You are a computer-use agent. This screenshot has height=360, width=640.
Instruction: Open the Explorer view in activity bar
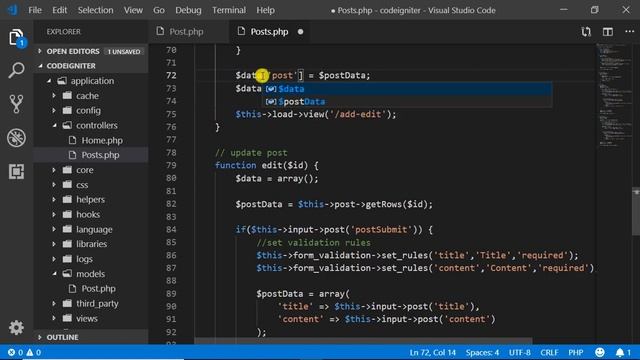point(16,38)
